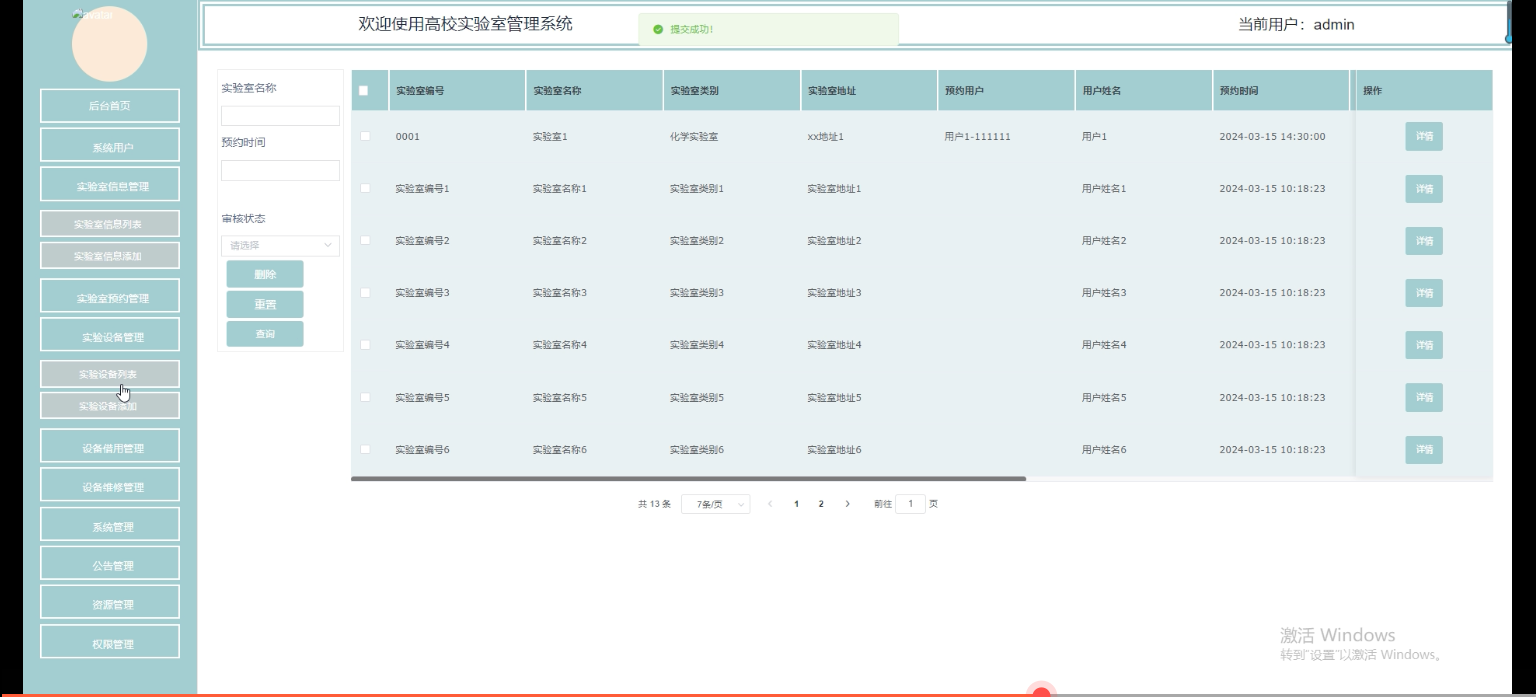Check the row 0001 checkbox

pos(365,136)
